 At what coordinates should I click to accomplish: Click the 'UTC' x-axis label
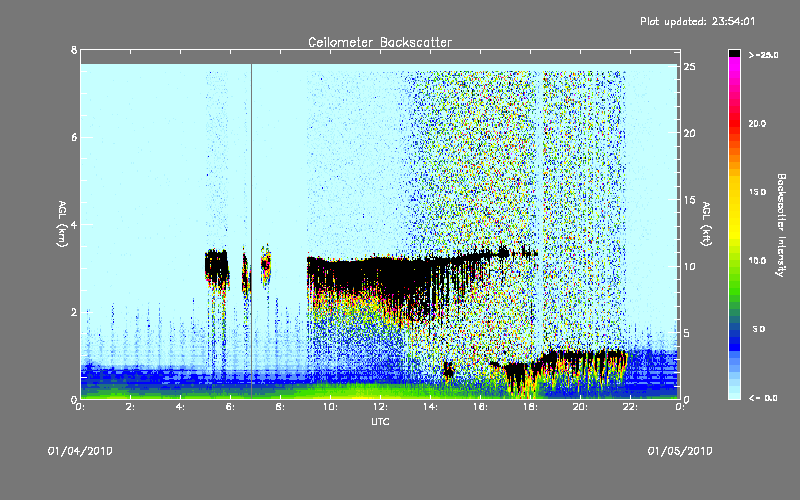(380, 421)
